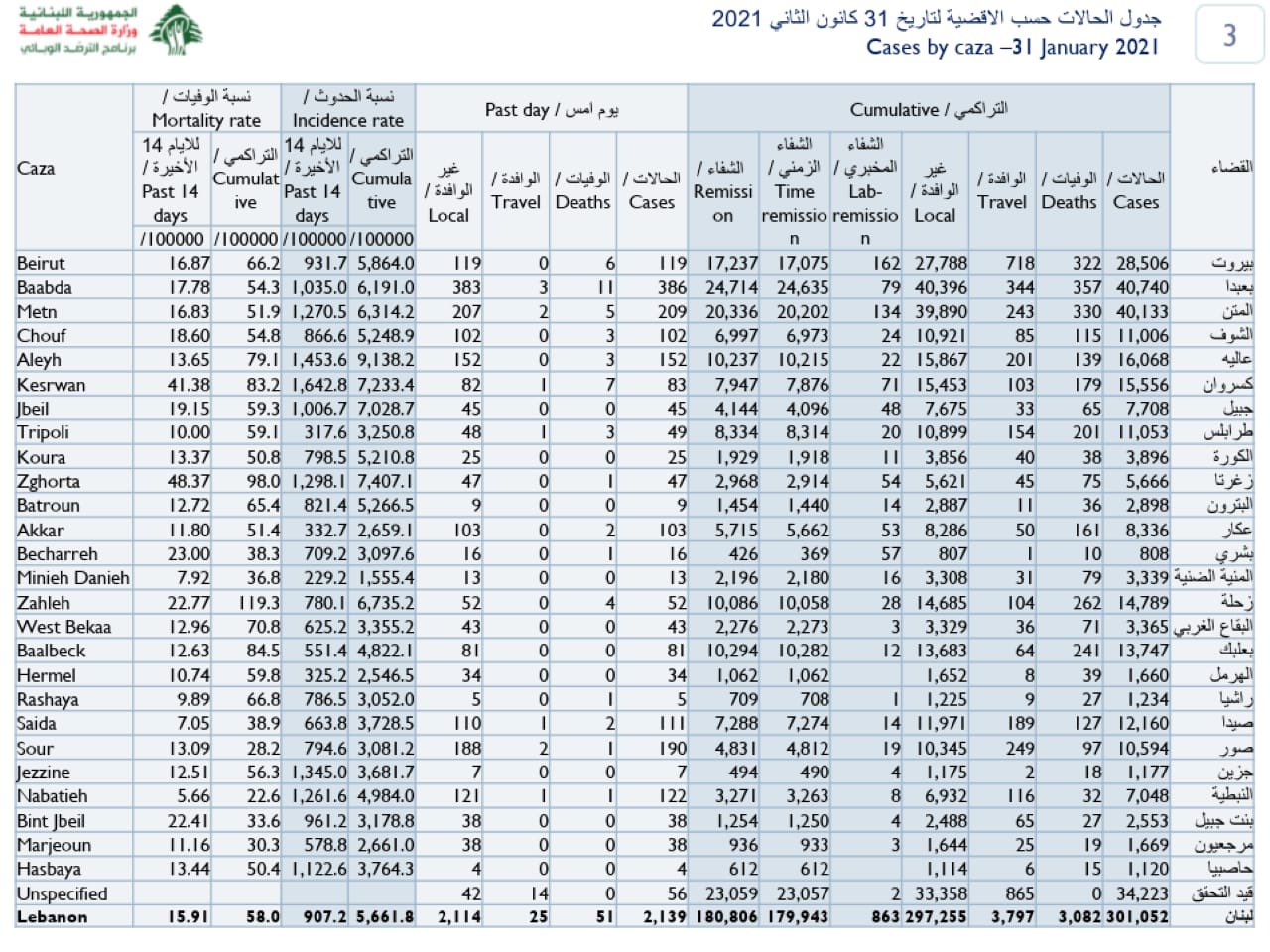Click the Arabic caza column header

[x=1230, y=168]
